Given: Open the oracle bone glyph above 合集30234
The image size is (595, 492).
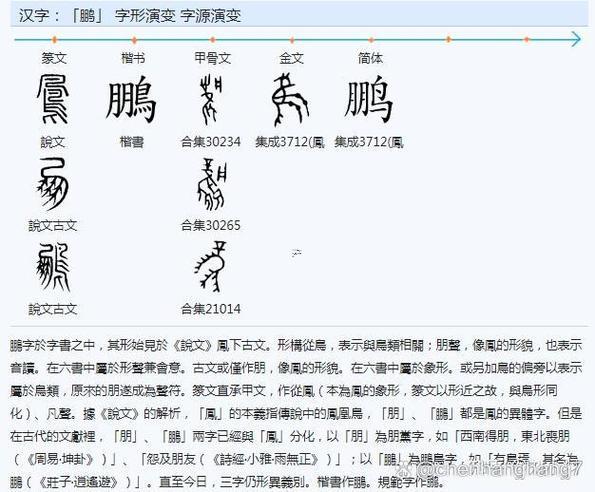Looking at the screenshot, I should 211,99.
